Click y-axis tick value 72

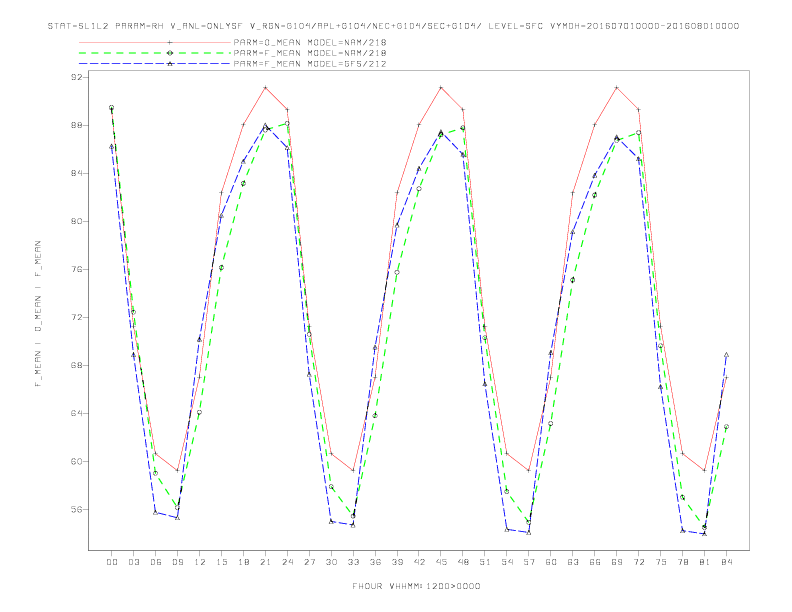(x=79, y=317)
